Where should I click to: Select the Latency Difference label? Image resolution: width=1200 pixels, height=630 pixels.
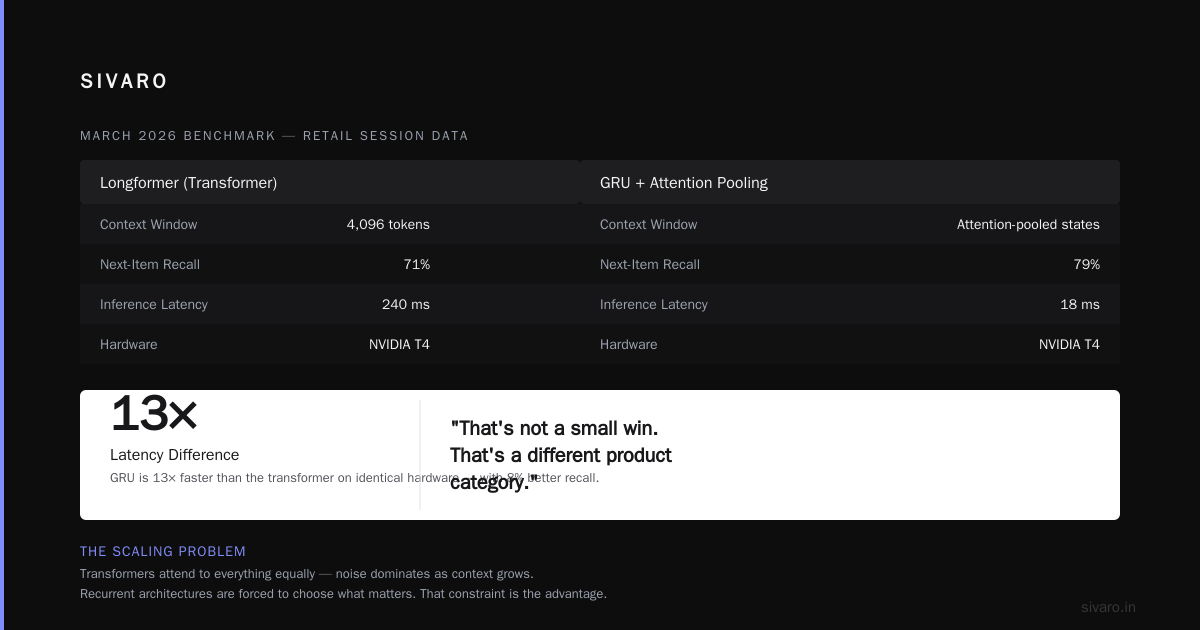[175, 455]
